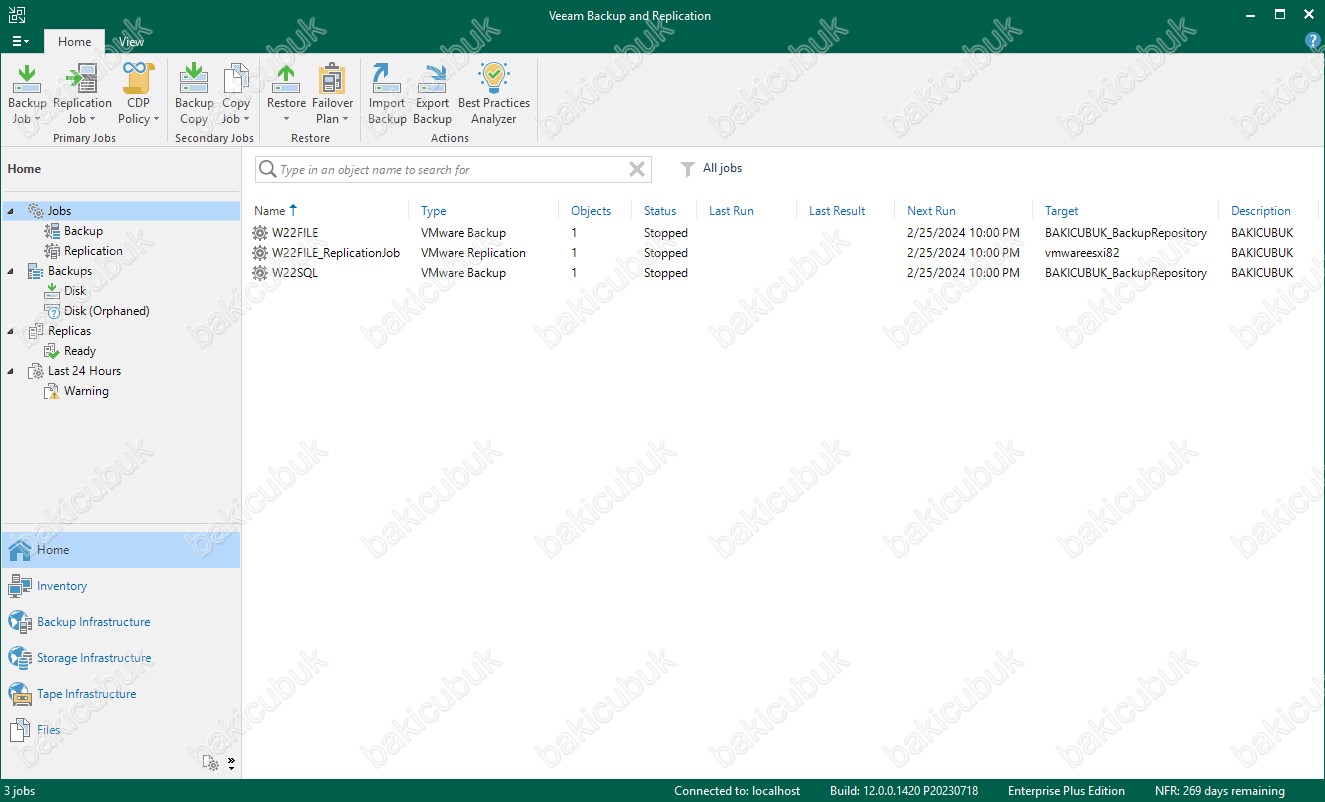Select Disk under Backups tree
This screenshot has width=1325, height=802.
pos(75,291)
